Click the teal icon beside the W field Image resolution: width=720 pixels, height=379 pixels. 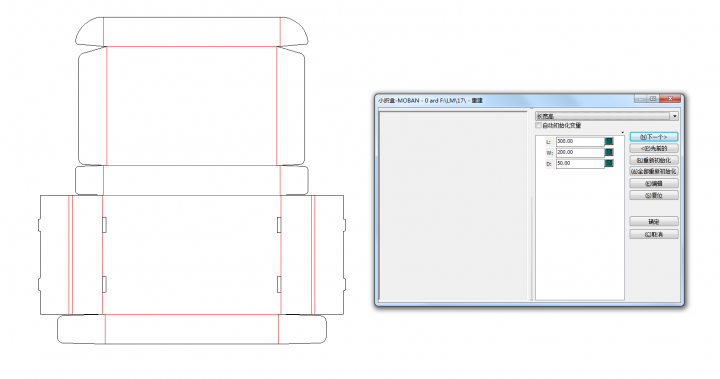[609, 152]
